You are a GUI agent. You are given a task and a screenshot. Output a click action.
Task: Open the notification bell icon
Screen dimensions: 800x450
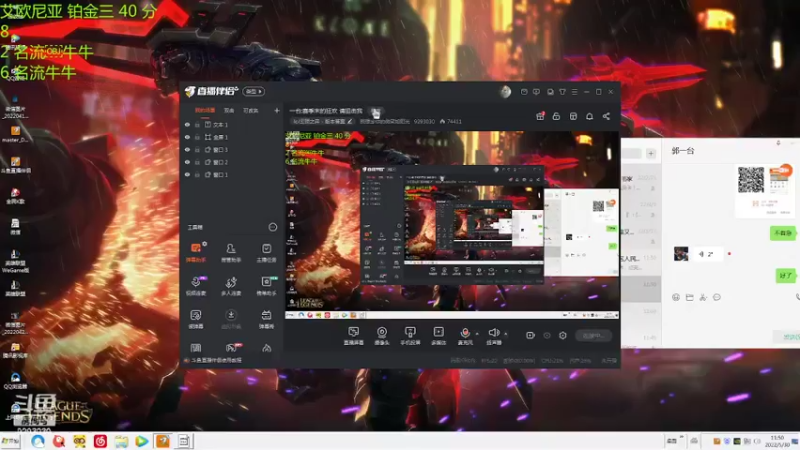(x=589, y=116)
